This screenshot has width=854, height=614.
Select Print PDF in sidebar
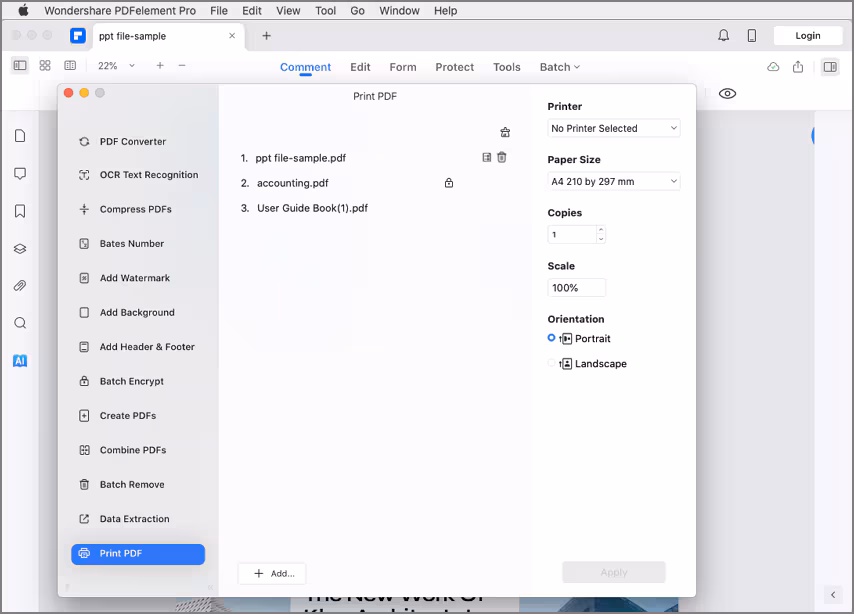click(x=138, y=554)
